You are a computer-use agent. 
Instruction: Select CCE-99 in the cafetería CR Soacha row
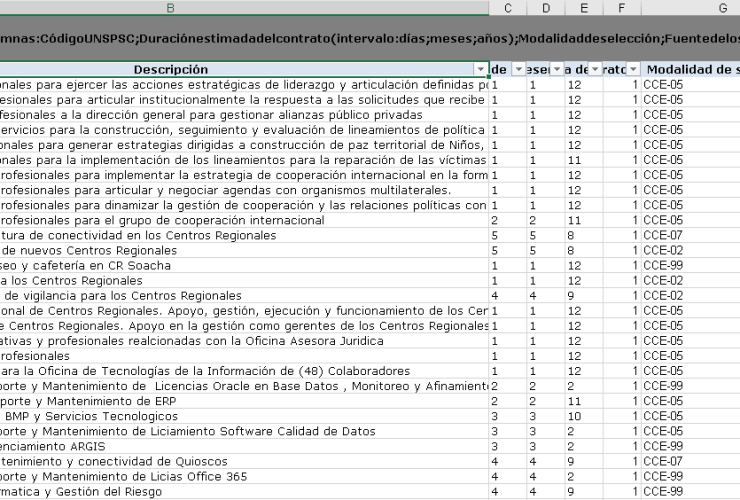[691, 265]
